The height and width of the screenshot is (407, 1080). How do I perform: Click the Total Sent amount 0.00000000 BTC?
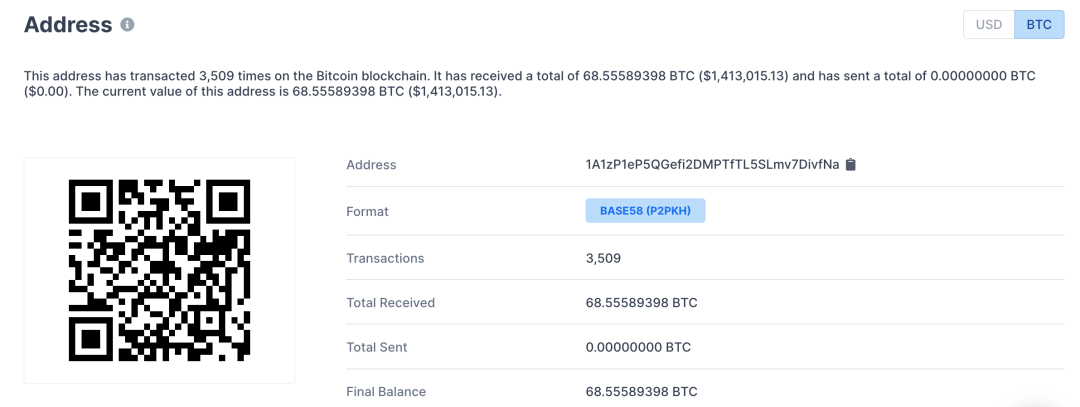tap(638, 347)
